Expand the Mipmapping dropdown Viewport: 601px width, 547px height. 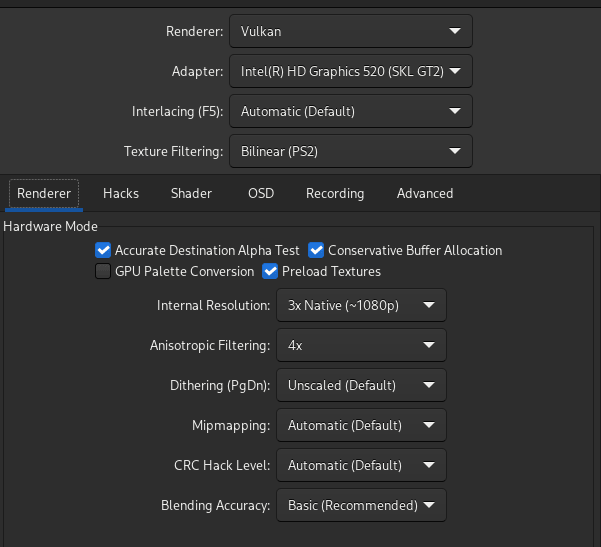[x=361, y=425]
